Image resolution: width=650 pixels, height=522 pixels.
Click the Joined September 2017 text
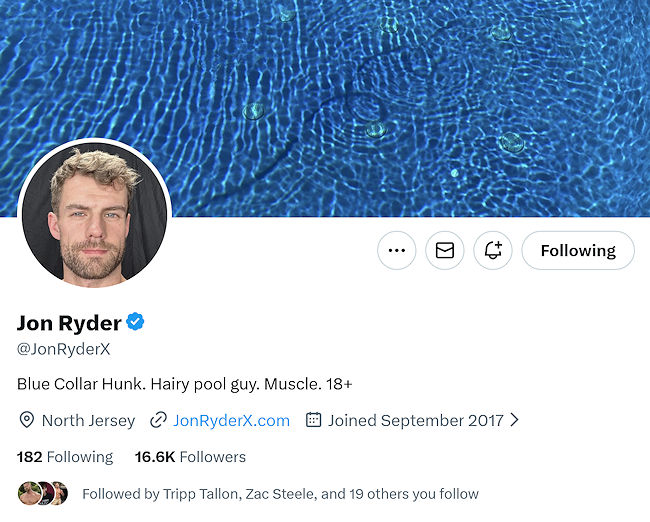(x=415, y=420)
